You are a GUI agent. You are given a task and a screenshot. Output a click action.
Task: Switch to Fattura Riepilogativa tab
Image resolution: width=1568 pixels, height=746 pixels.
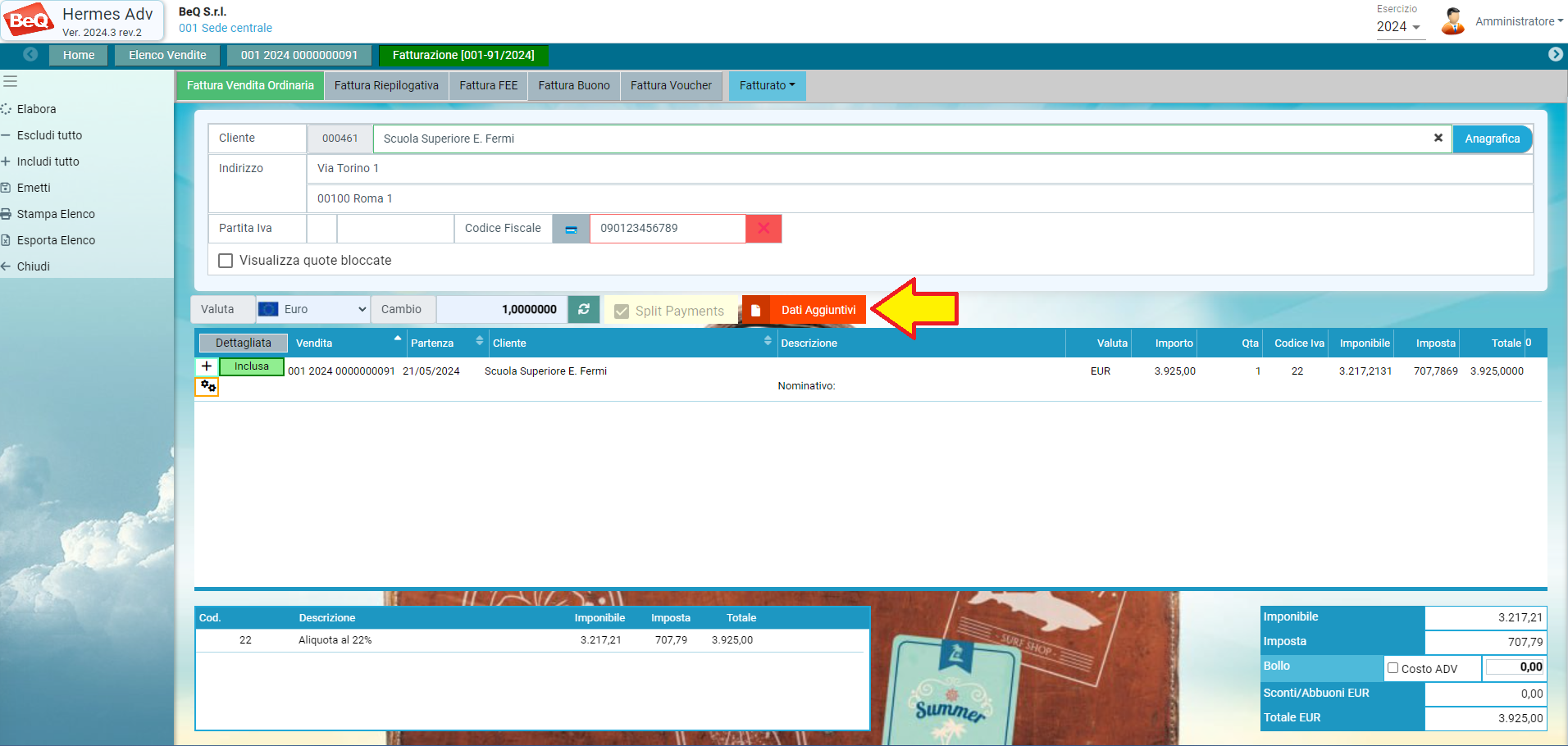[x=386, y=85]
